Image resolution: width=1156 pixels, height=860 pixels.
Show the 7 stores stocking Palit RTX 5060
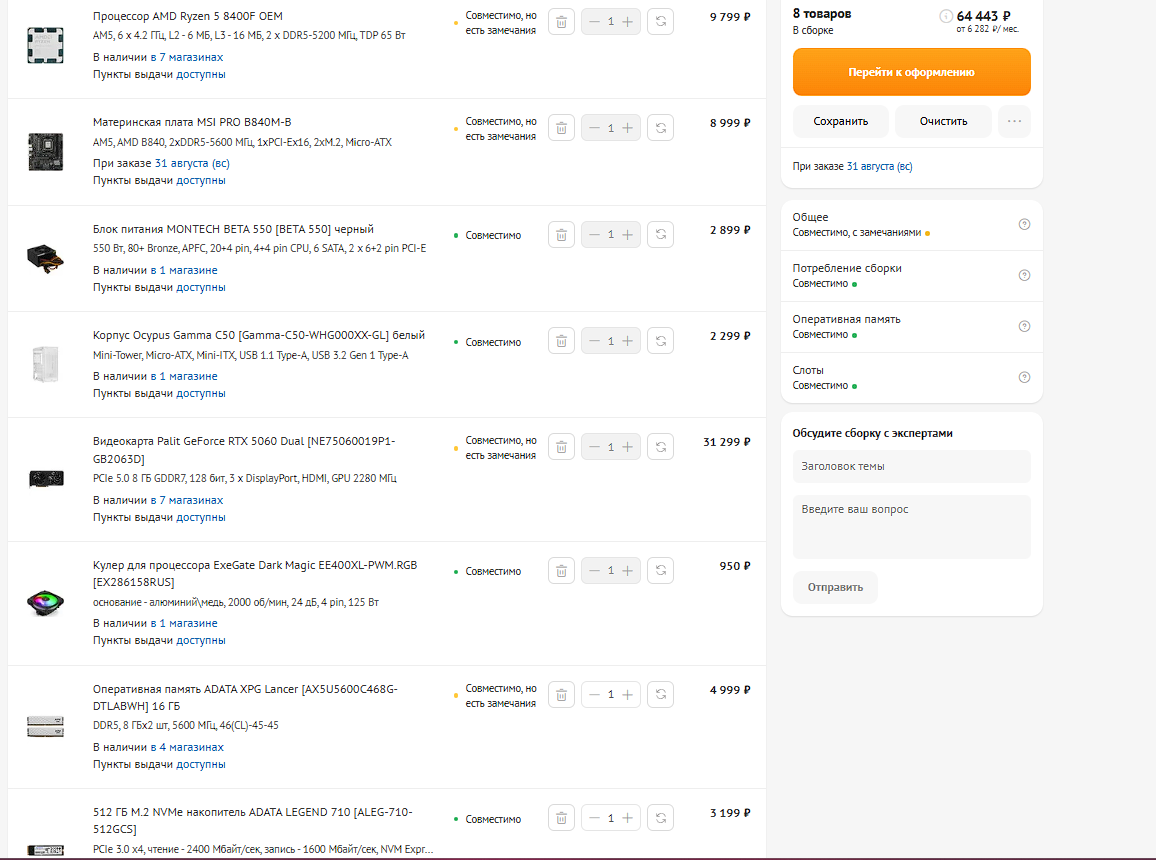click(x=187, y=500)
